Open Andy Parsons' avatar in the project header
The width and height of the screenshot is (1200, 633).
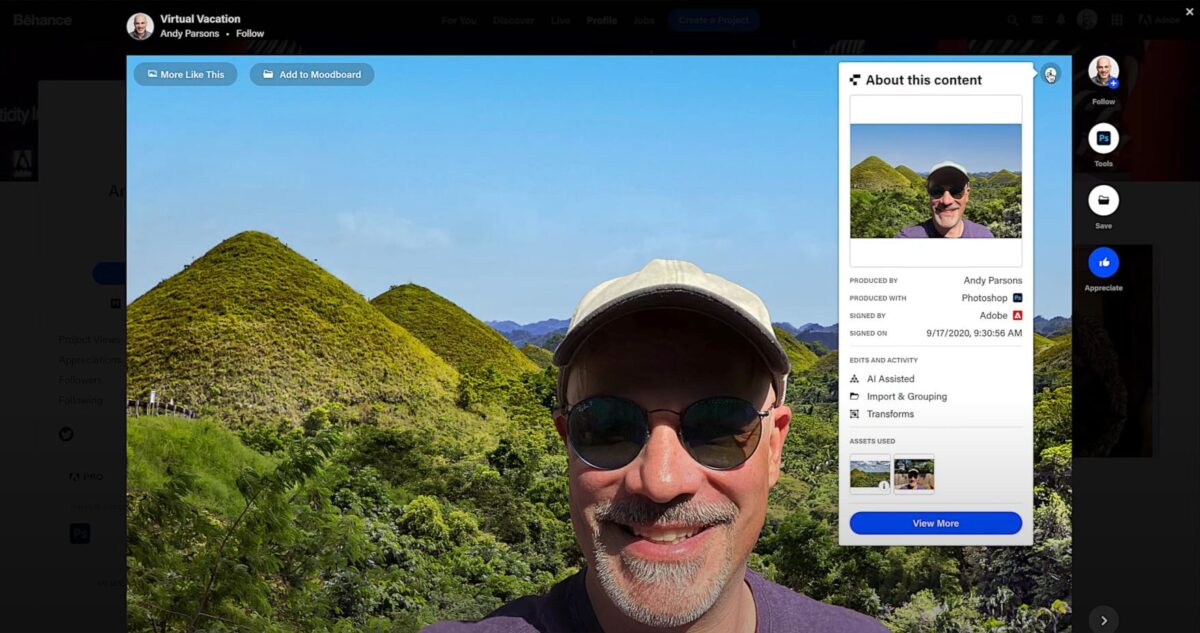(140, 26)
